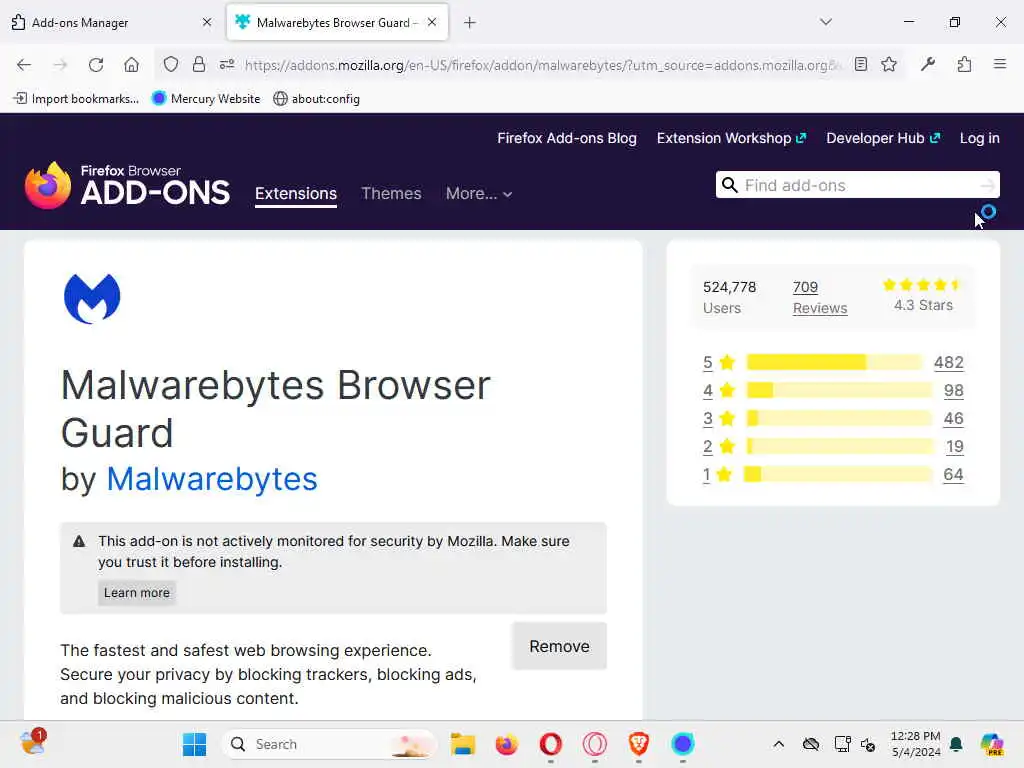1024x768 pixels.
Task: Click the Malwarebytes add-on logo
Action: 92,298
